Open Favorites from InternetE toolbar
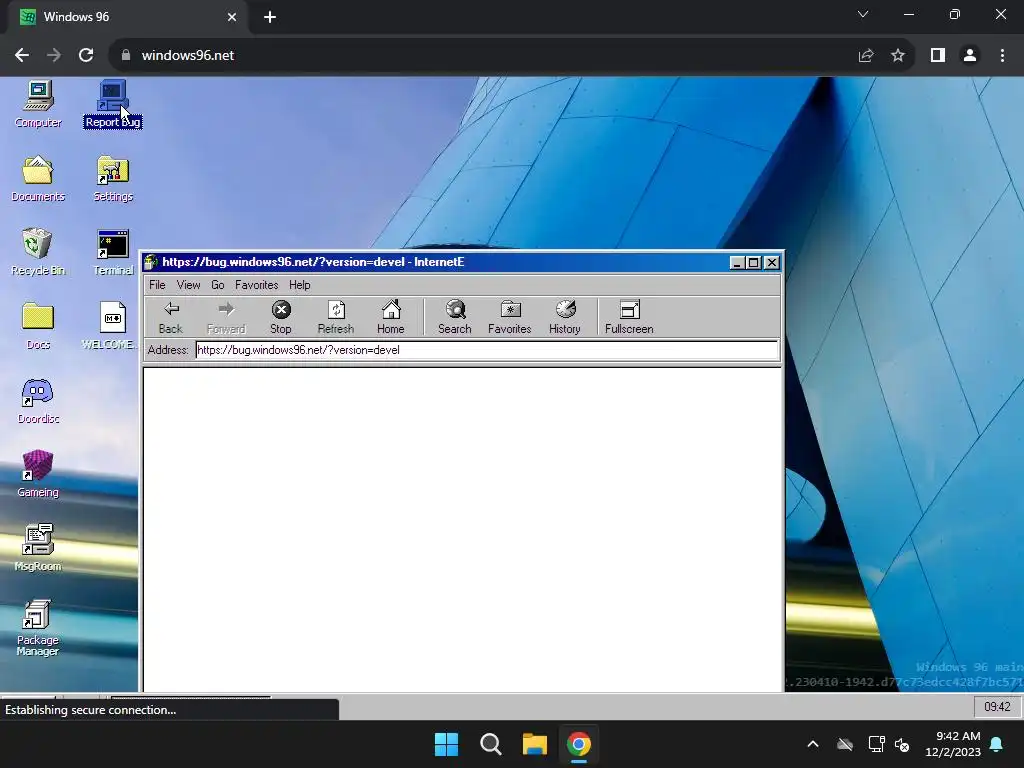Viewport: 1024px width, 768px height. click(509, 317)
